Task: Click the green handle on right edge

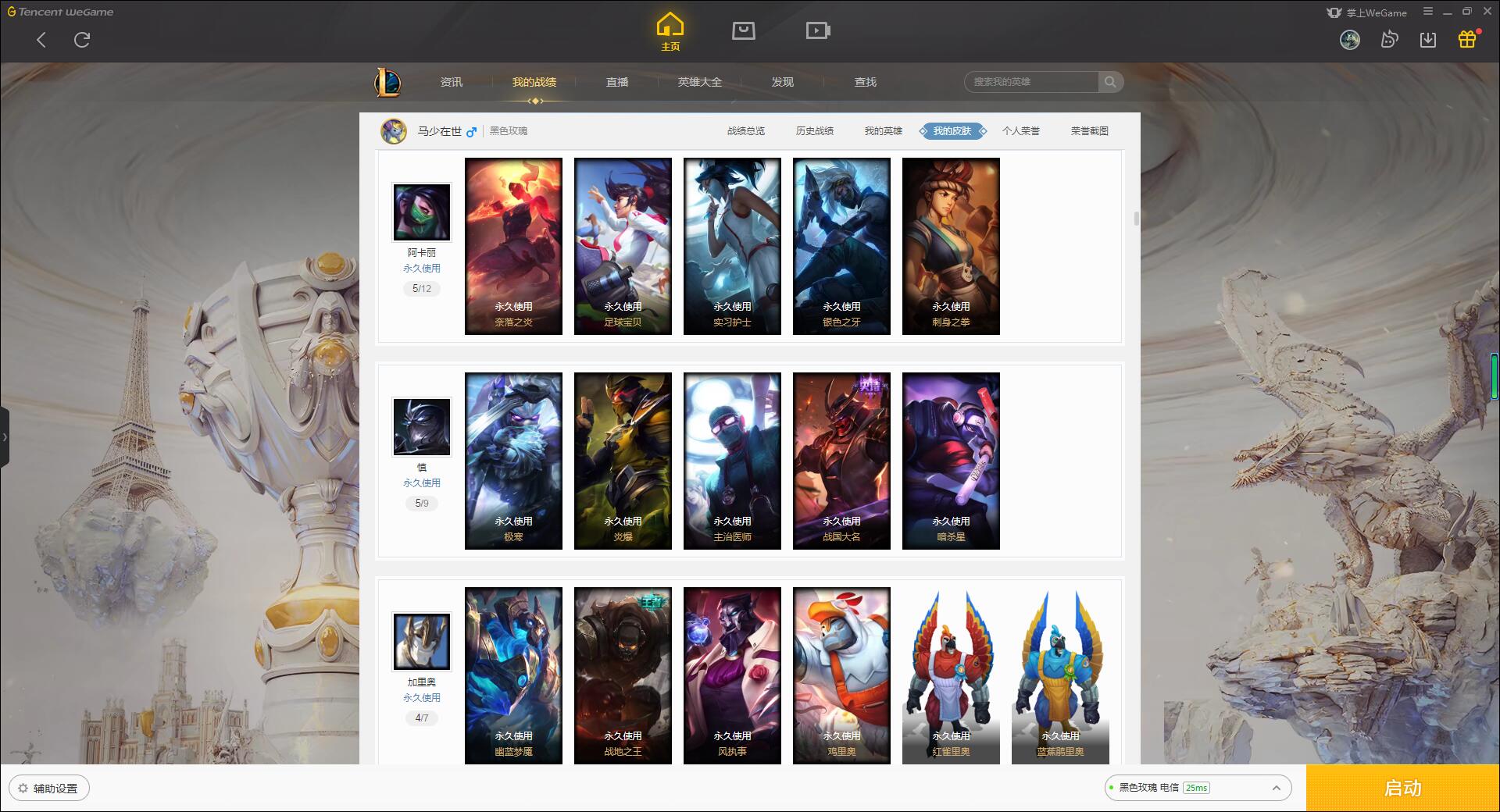Action: (1495, 376)
